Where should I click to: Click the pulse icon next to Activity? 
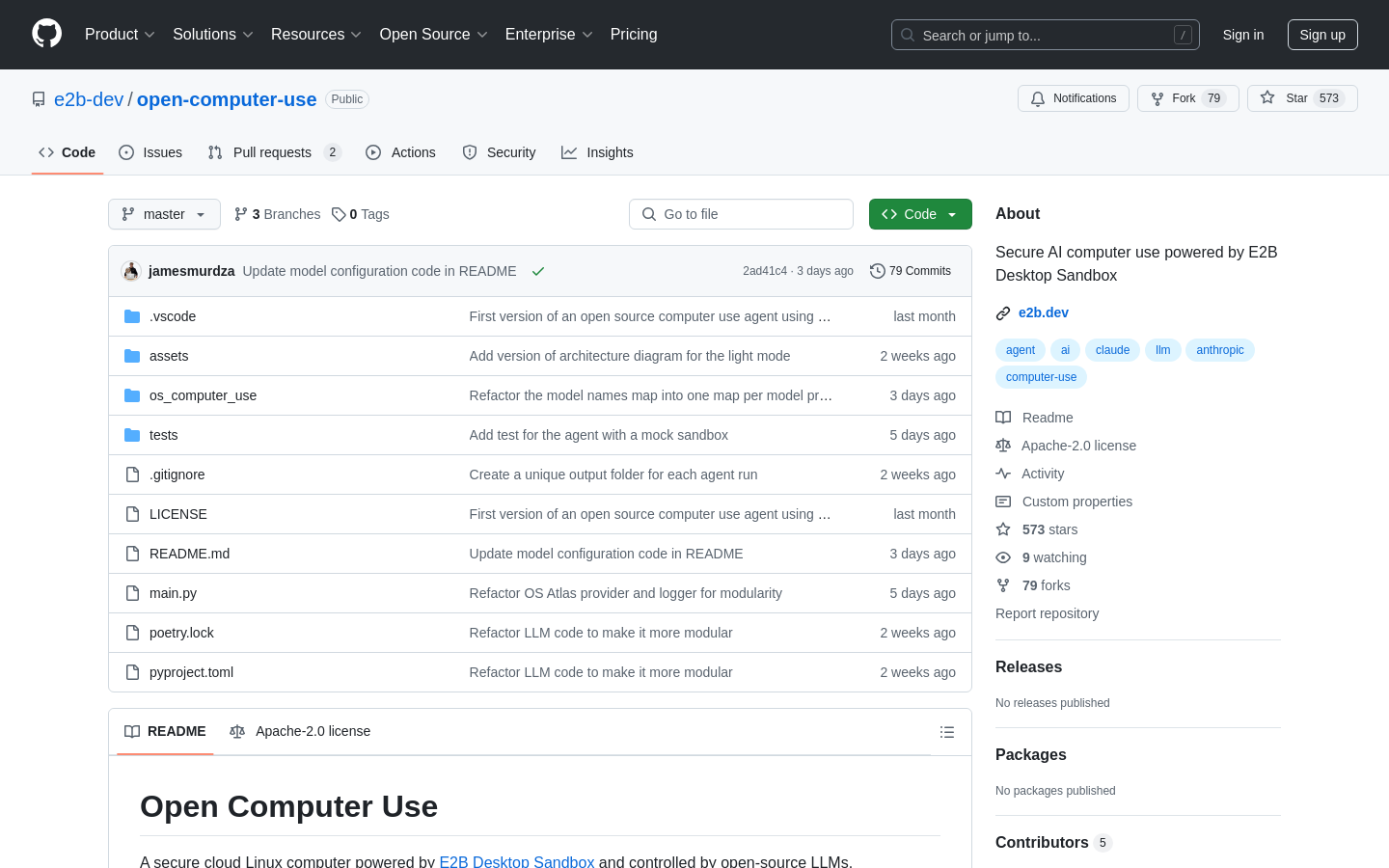(x=1003, y=474)
